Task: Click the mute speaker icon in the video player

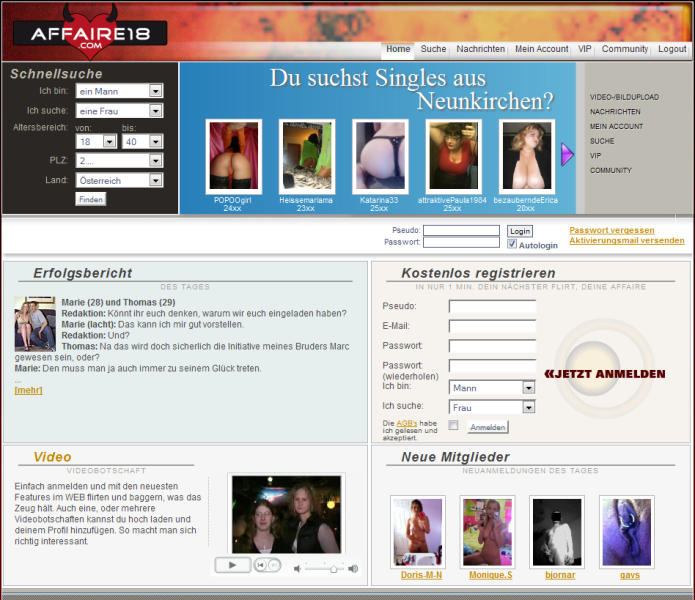Action: click(297, 567)
